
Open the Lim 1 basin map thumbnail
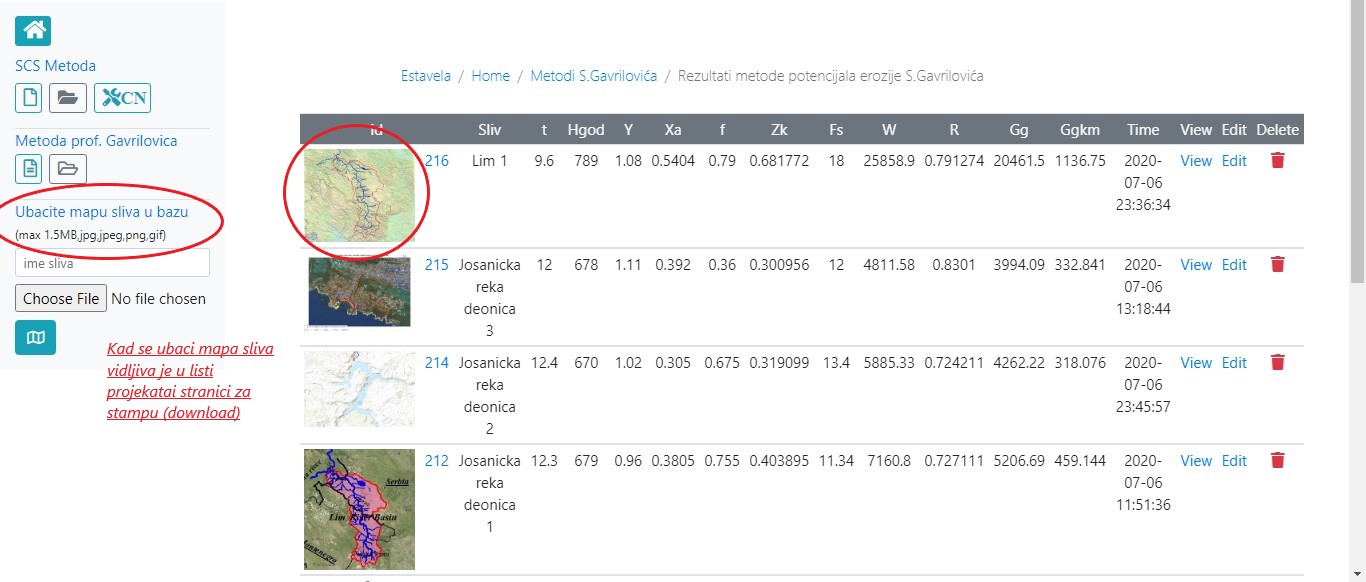click(x=359, y=196)
